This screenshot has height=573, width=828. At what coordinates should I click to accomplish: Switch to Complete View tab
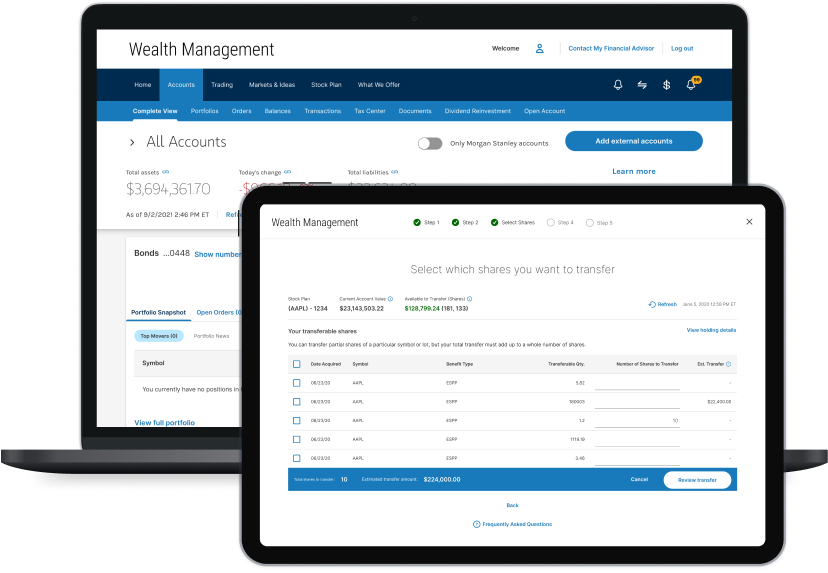(155, 111)
